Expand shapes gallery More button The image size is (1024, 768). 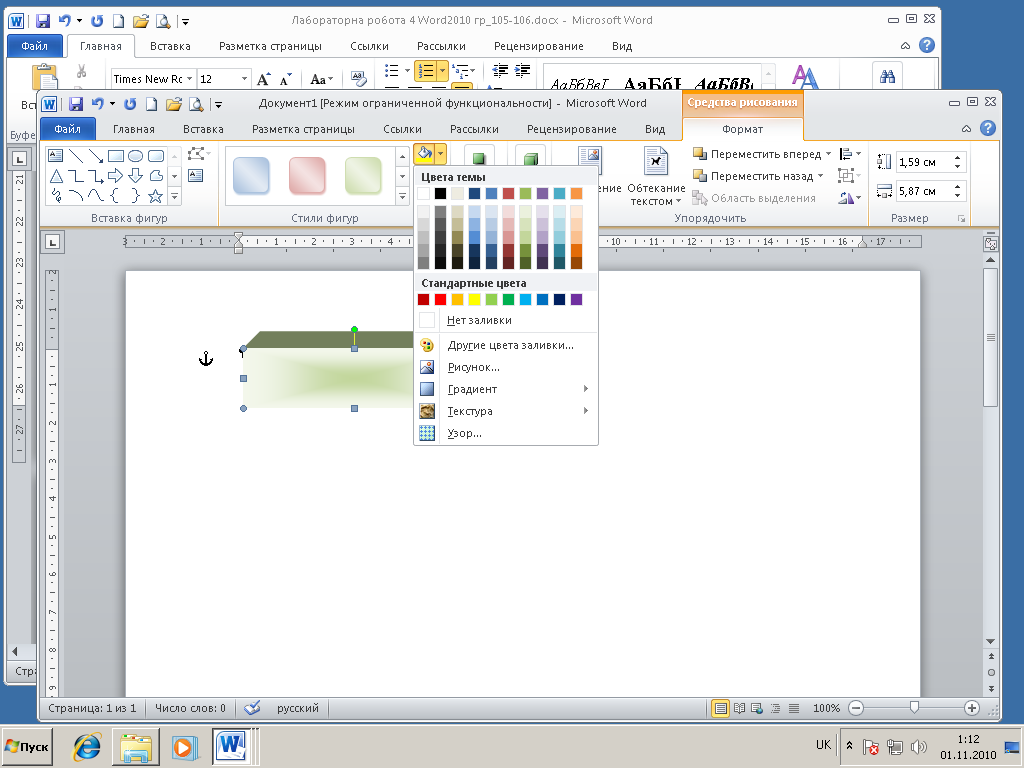point(174,195)
